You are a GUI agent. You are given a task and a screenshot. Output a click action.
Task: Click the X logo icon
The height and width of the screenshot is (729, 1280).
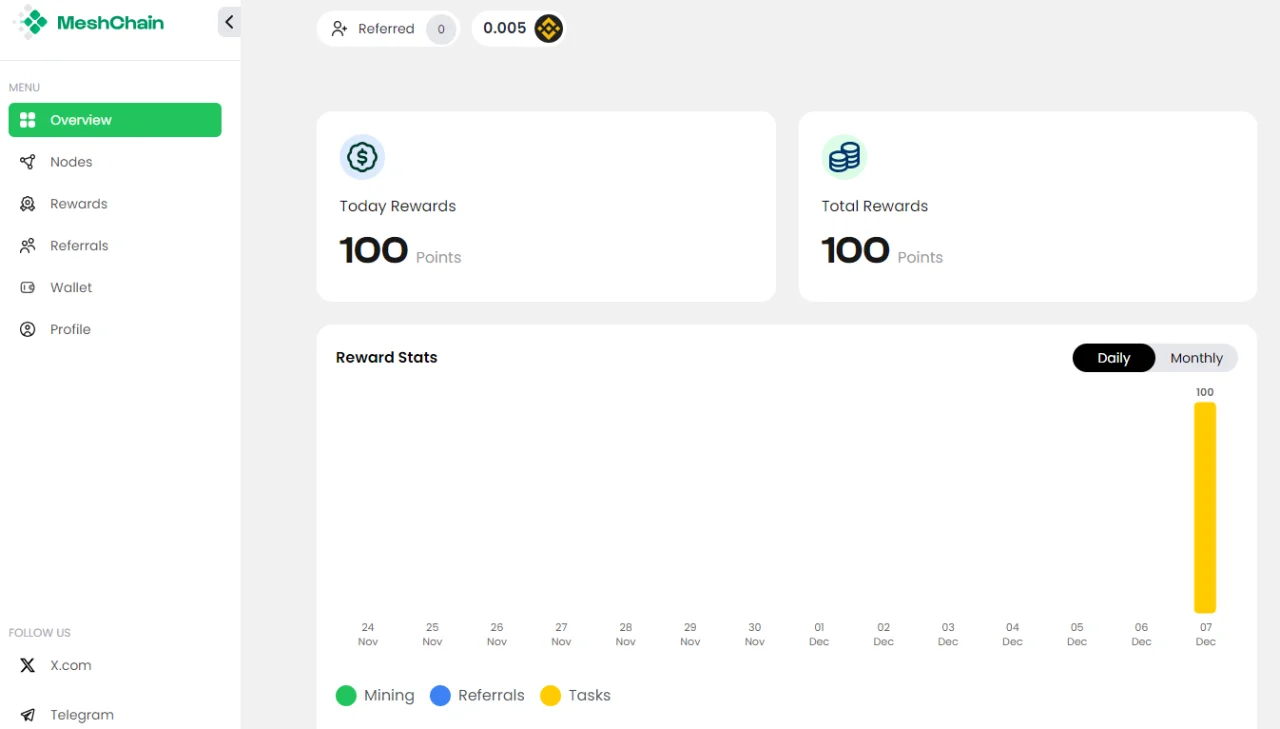click(28, 666)
